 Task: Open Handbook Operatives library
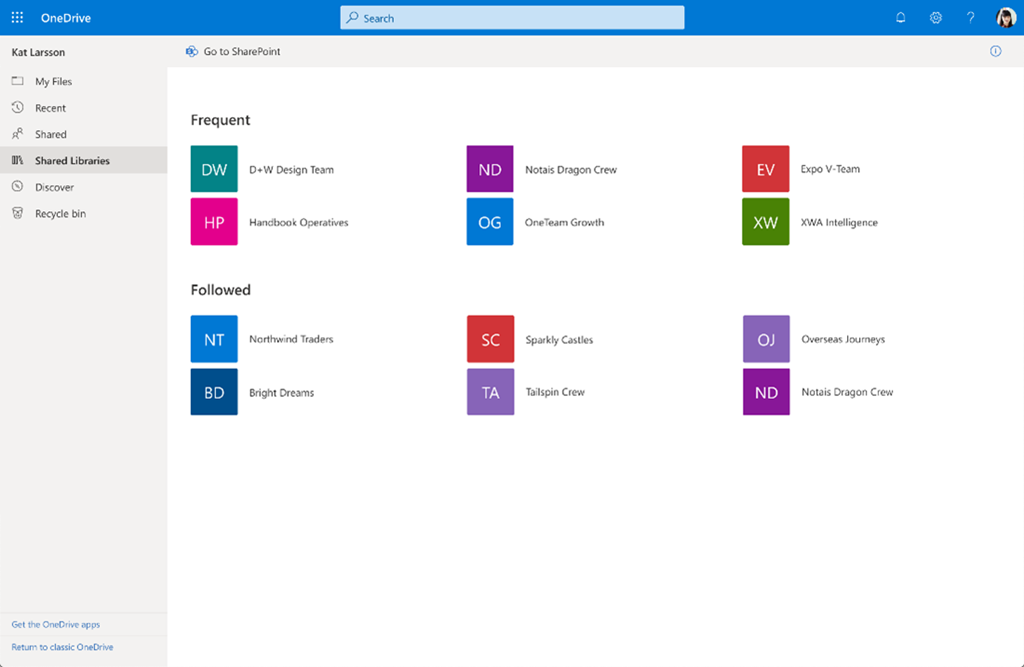[298, 222]
